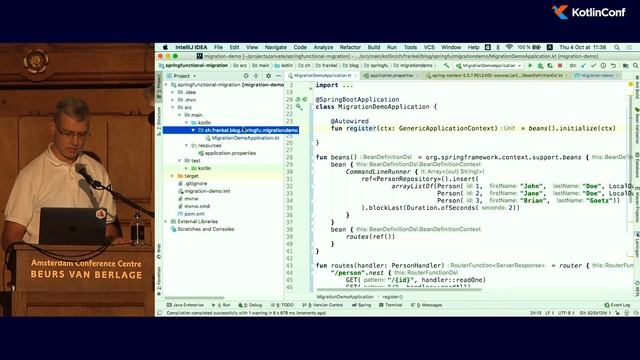
Task: Toggle the Structure side tool window
Action: pyautogui.click(x=159, y=121)
